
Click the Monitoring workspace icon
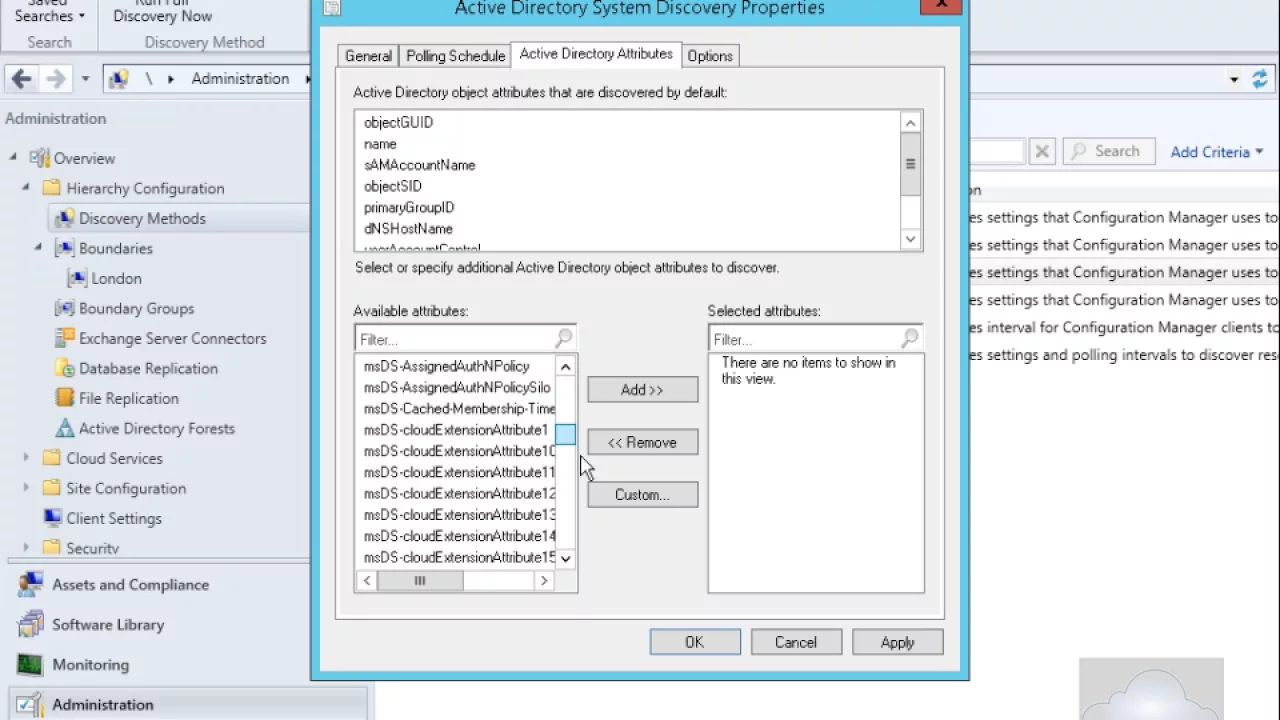click(30, 665)
